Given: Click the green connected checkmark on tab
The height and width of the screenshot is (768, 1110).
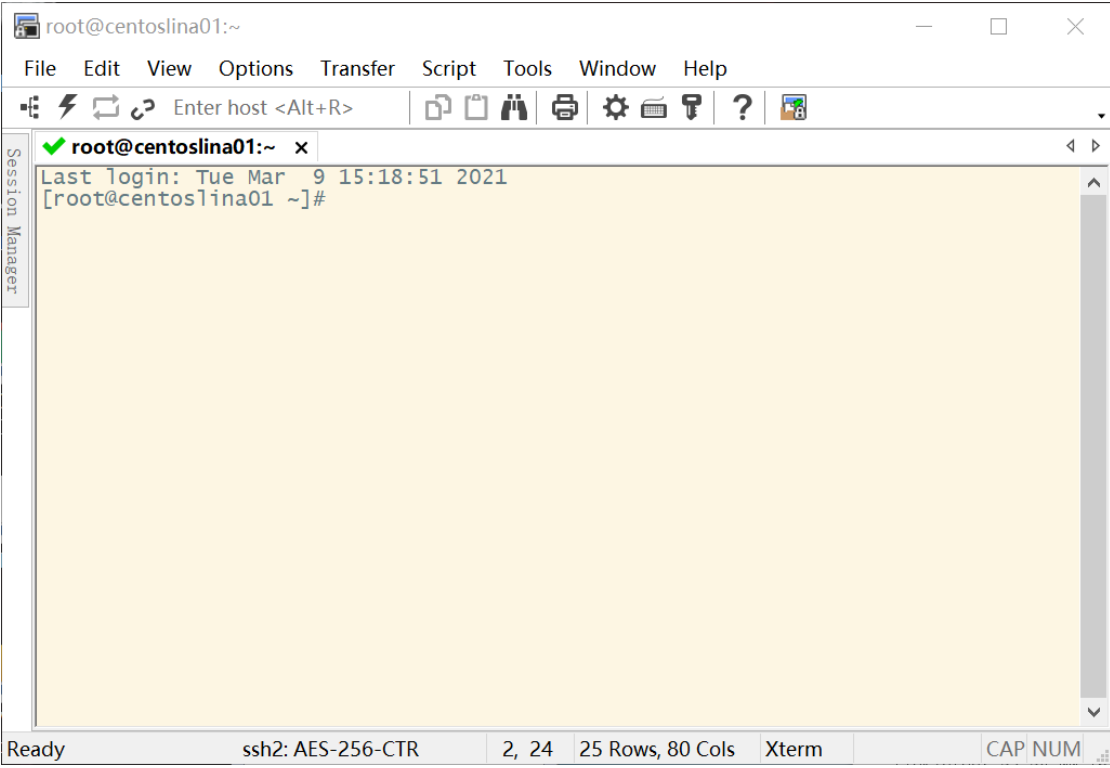Looking at the screenshot, I should [x=54, y=146].
